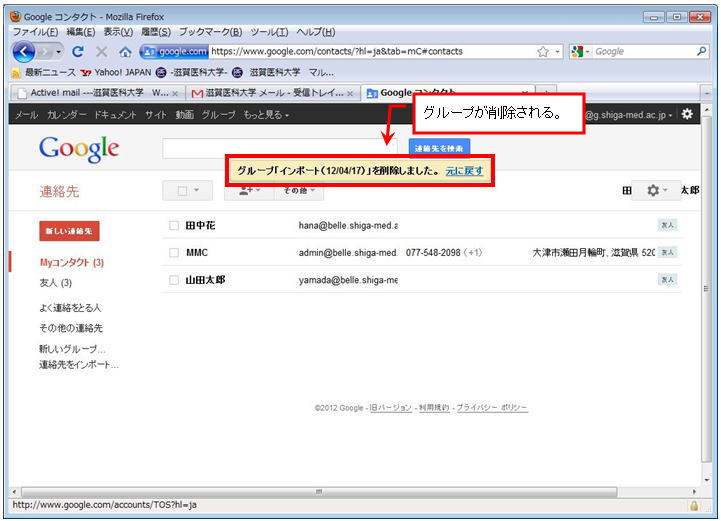Open その他の連絡先 list
The image size is (721, 521).
click(71, 328)
